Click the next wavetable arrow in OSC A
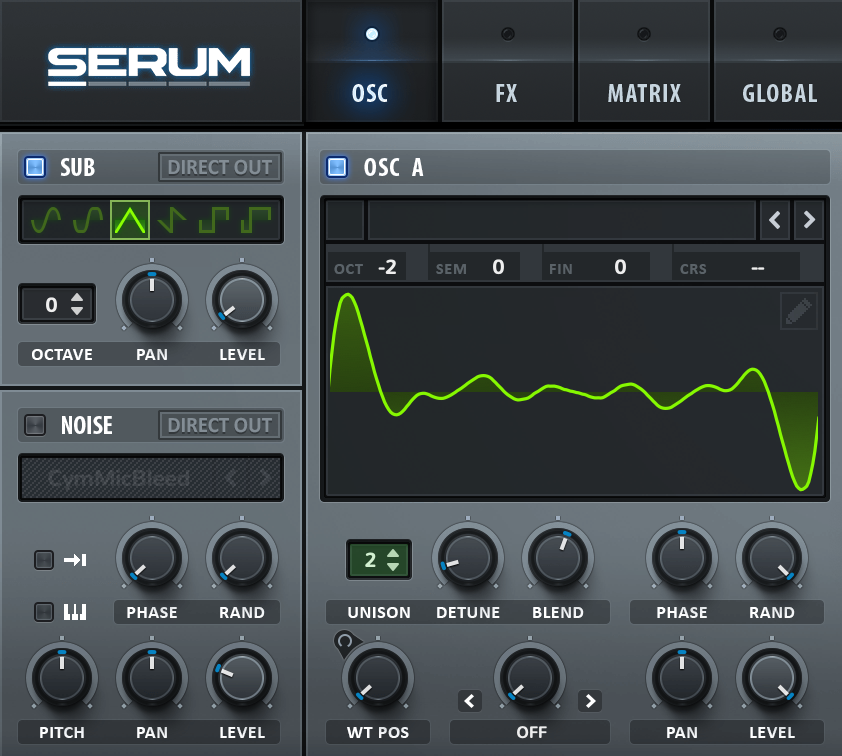Screen dimensions: 842x756 pyautogui.click(x=808, y=220)
